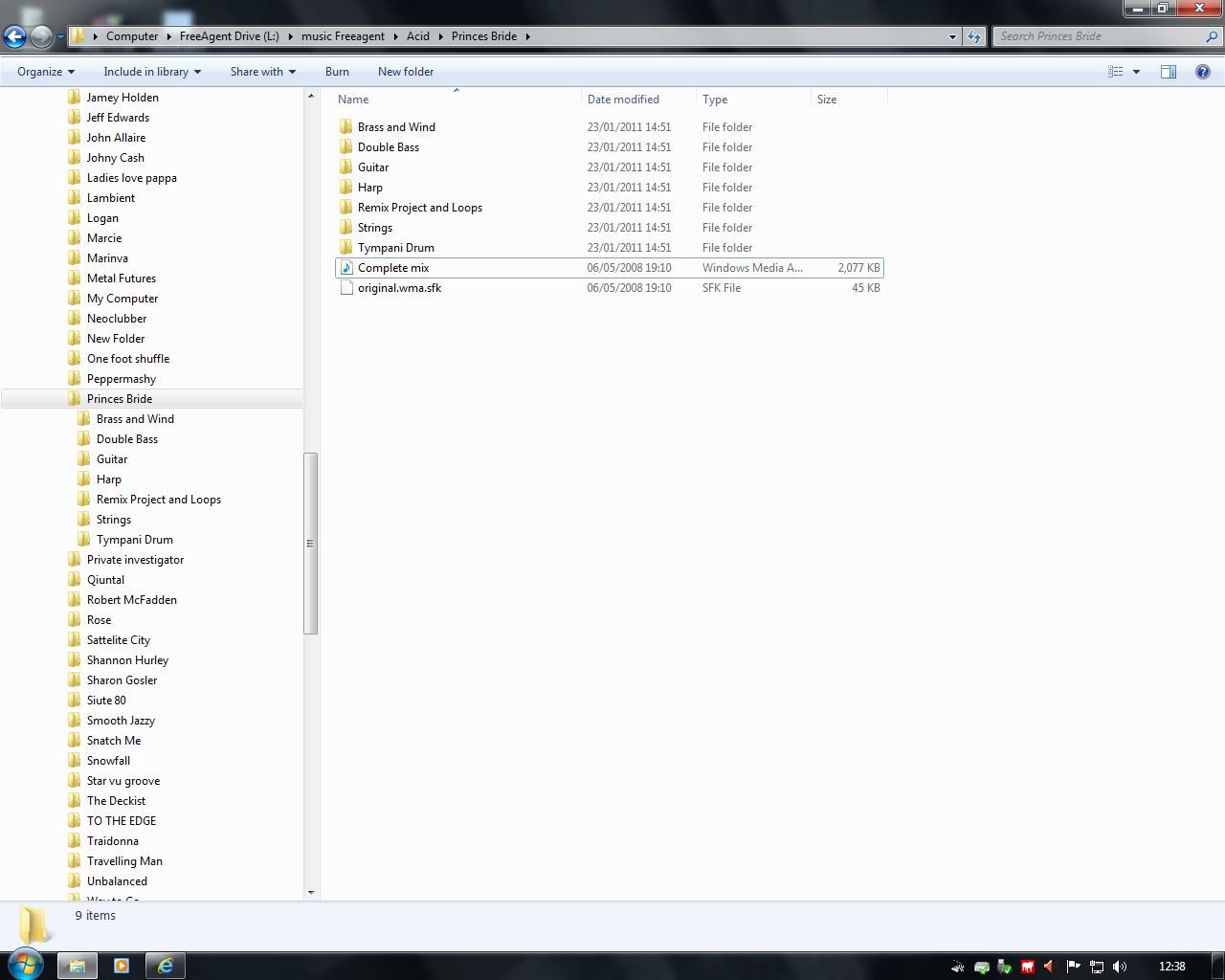Select Tympani Drum in the folder tree
Viewport: 1225px width, 980px height.
pyautogui.click(x=134, y=540)
